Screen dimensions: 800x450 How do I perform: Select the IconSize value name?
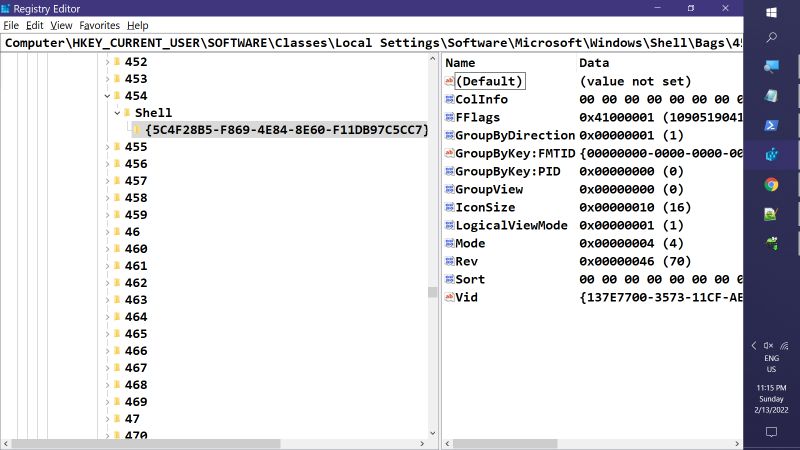[x=485, y=207]
